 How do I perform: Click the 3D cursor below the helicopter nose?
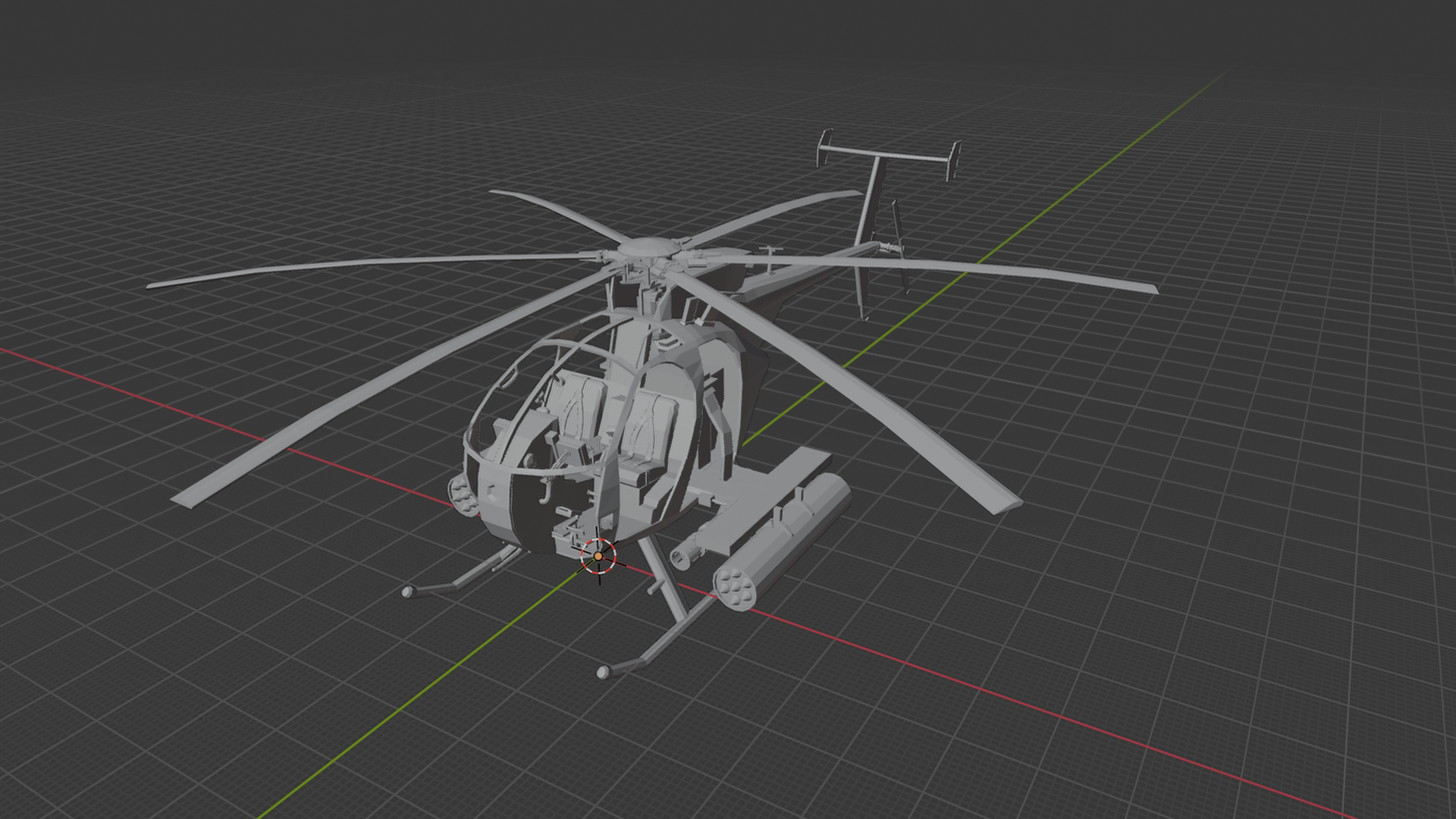click(x=598, y=557)
